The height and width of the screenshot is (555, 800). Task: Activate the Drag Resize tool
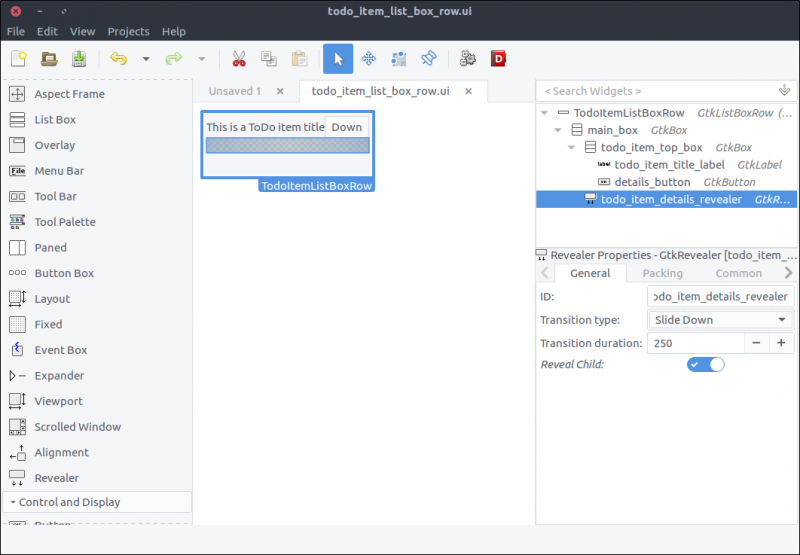tap(368, 59)
